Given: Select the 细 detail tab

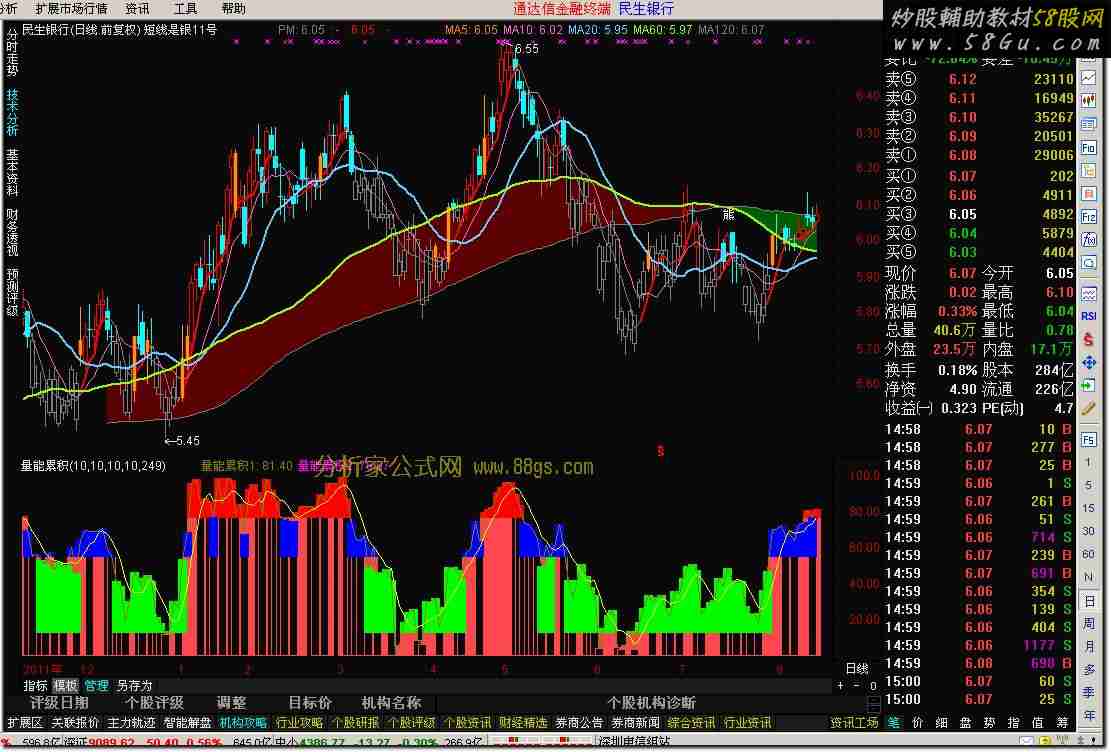Looking at the screenshot, I should (x=942, y=723).
